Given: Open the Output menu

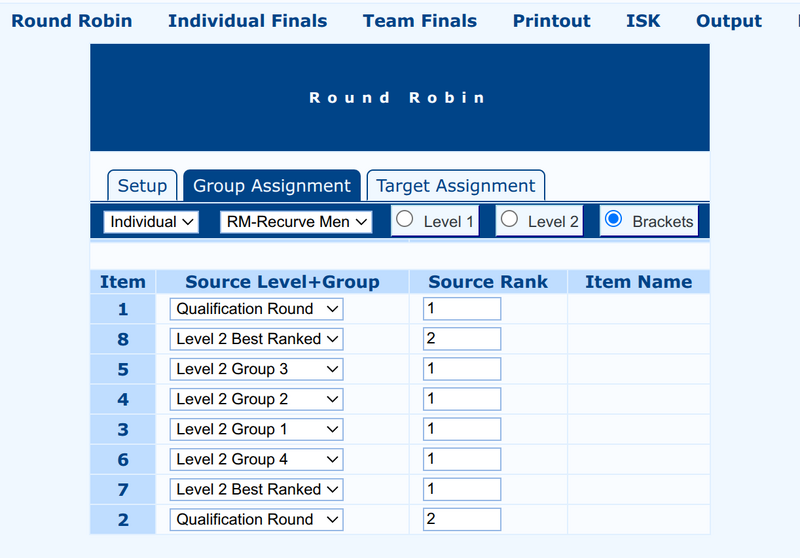Looking at the screenshot, I should pos(729,21).
